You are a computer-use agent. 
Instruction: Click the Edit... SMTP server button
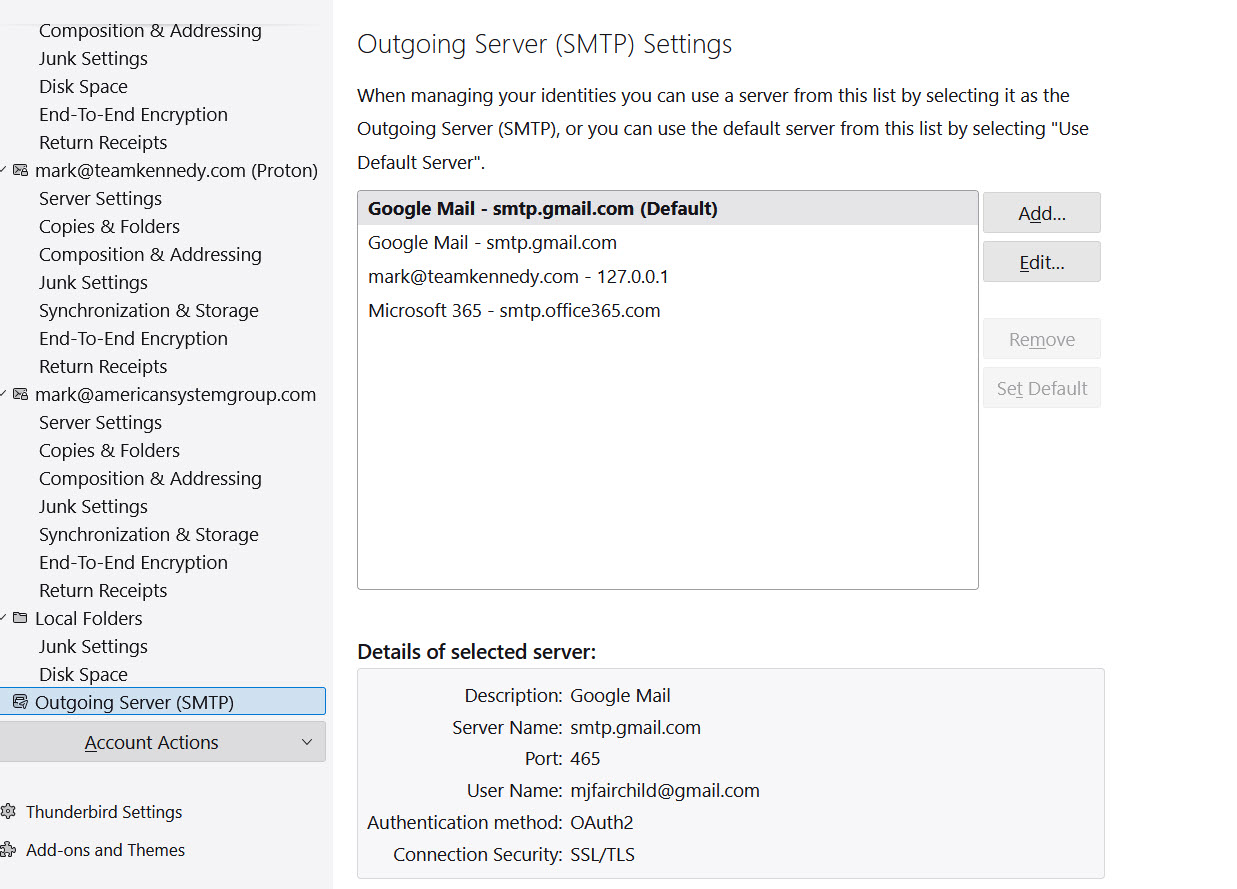tap(1041, 262)
